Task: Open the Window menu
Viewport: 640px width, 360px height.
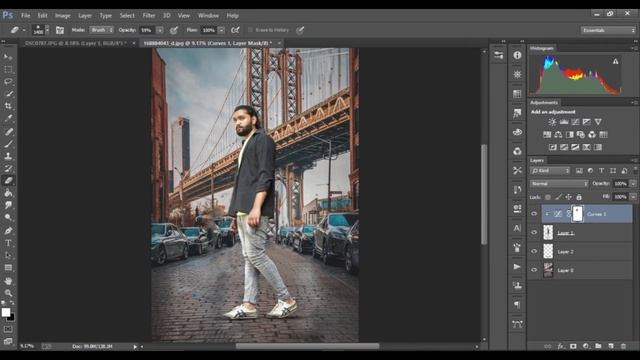Action: point(208,16)
